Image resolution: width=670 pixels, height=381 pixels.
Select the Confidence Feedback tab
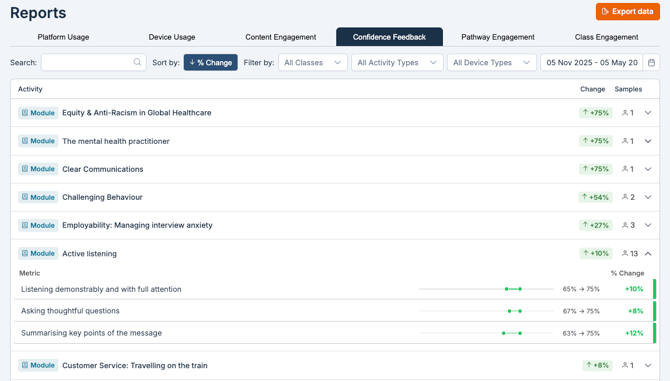point(389,37)
